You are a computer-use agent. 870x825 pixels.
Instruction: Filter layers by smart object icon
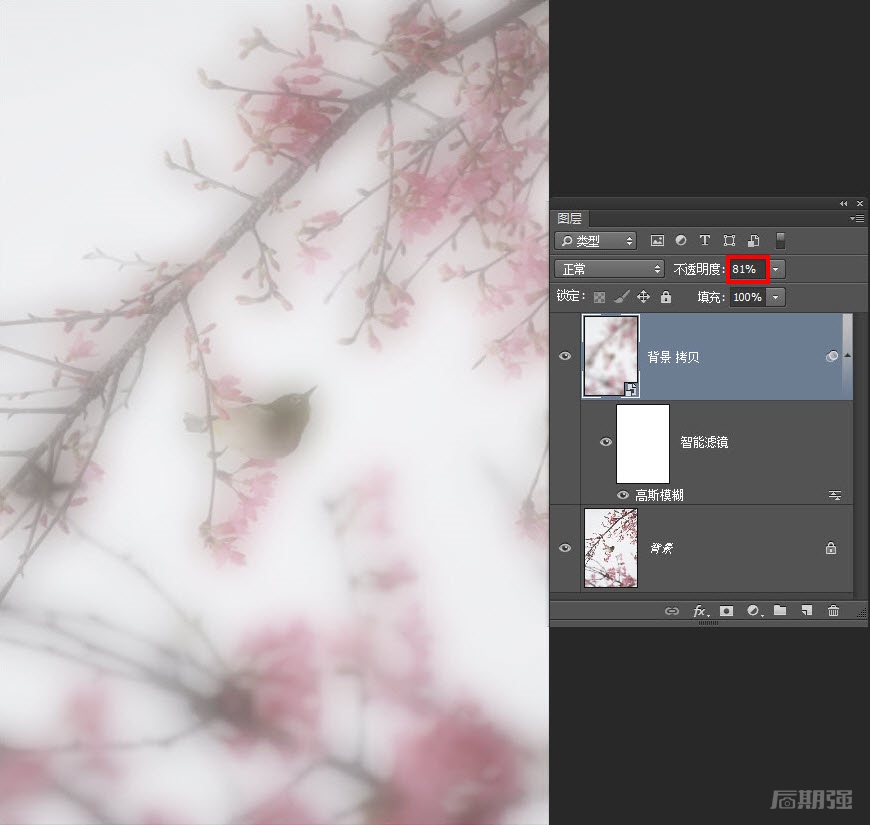point(753,240)
